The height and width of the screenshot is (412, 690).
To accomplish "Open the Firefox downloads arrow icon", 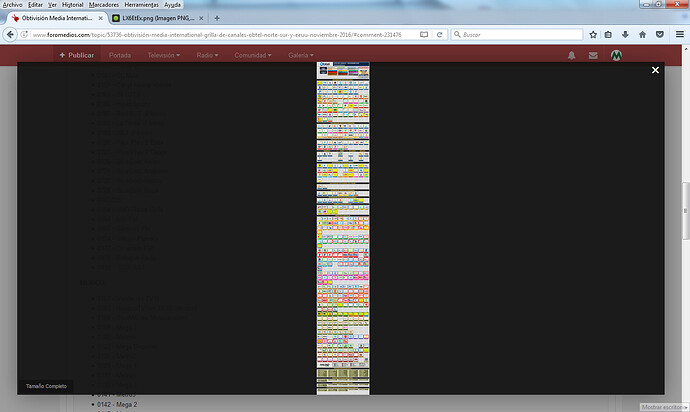I will point(625,34).
